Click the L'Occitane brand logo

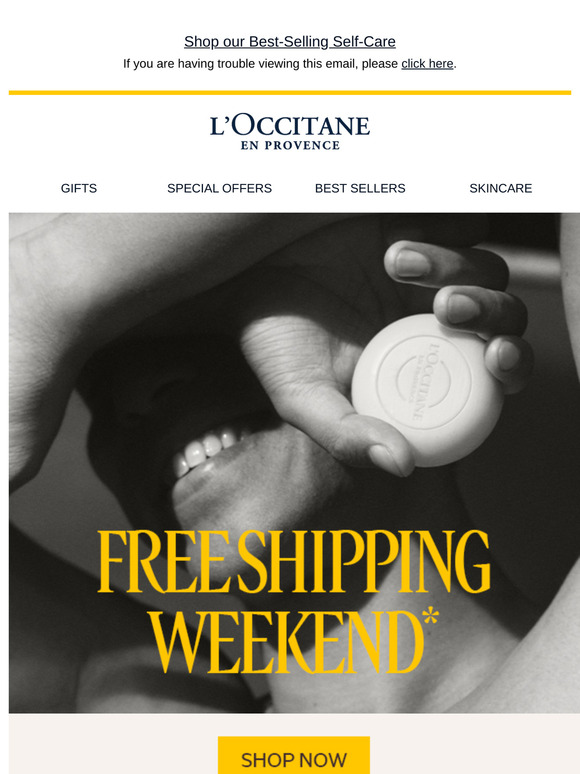(290, 132)
